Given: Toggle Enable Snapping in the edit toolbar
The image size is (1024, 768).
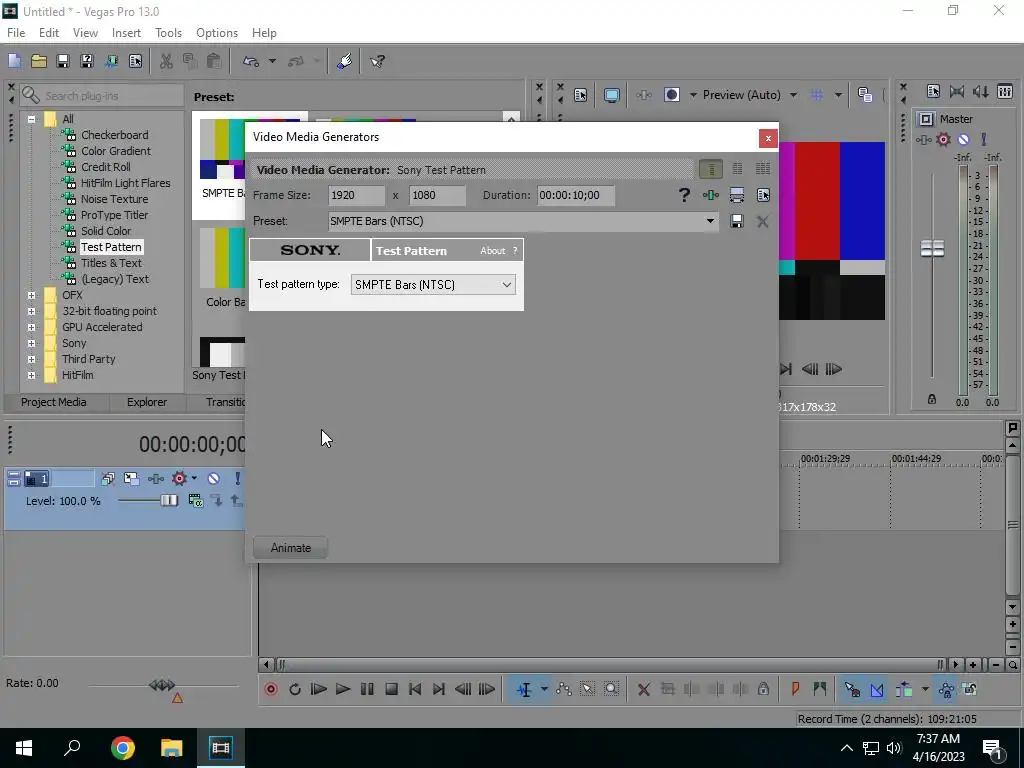Looking at the screenshot, I should coord(852,689).
